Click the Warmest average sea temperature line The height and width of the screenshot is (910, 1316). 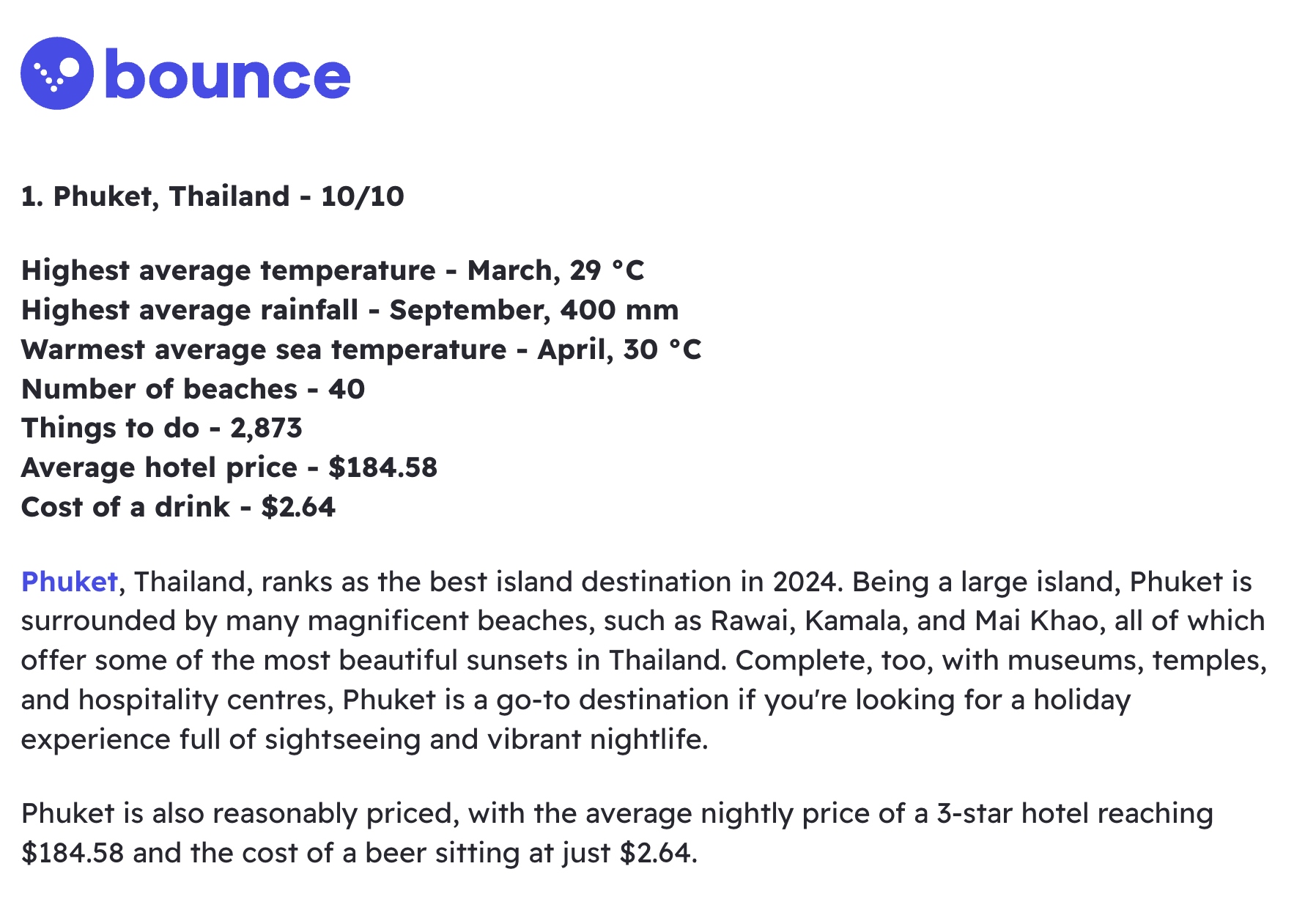361,349
